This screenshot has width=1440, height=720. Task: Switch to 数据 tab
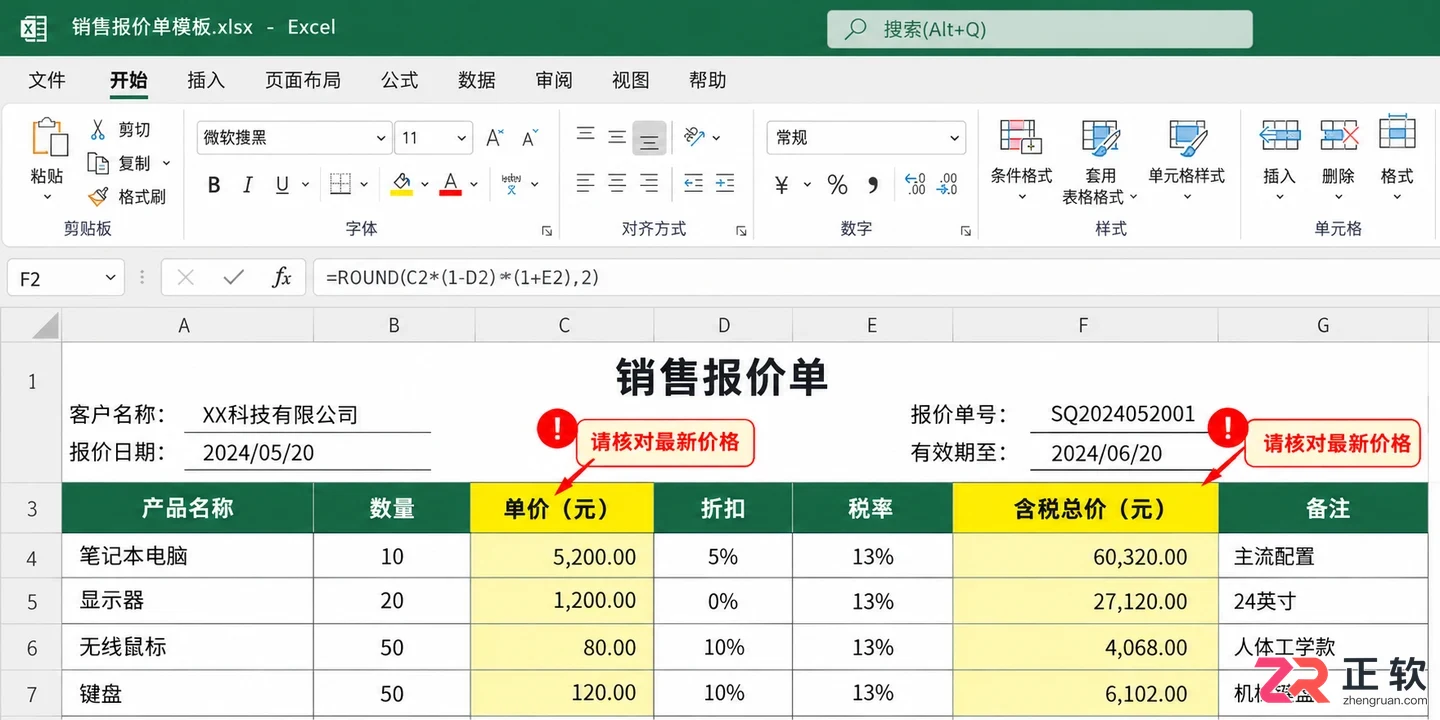[x=477, y=80]
